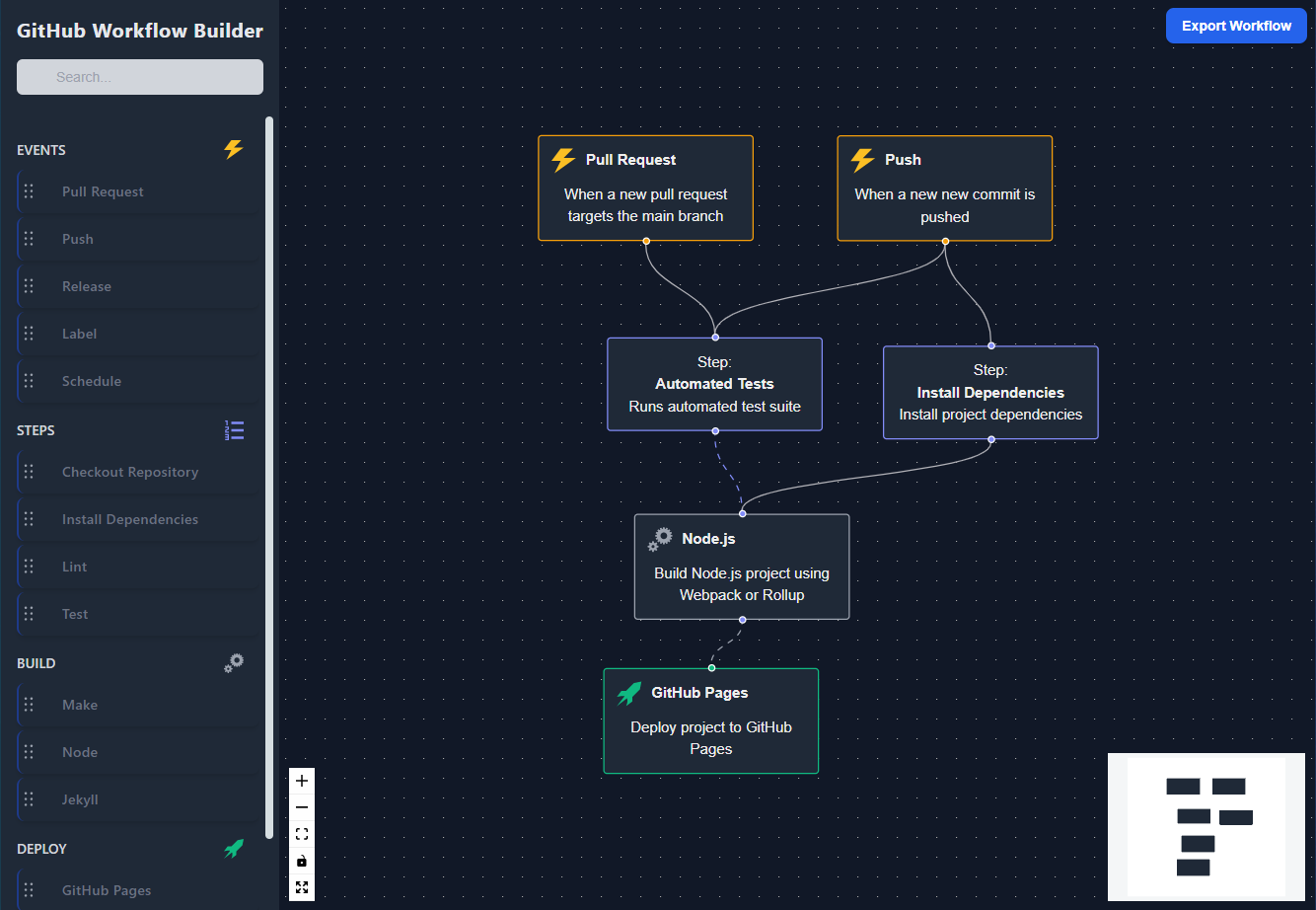Click the gear icon beside the BUILD header
The height and width of the screenshot is (910, 1316).
click(x=234, y=662)
